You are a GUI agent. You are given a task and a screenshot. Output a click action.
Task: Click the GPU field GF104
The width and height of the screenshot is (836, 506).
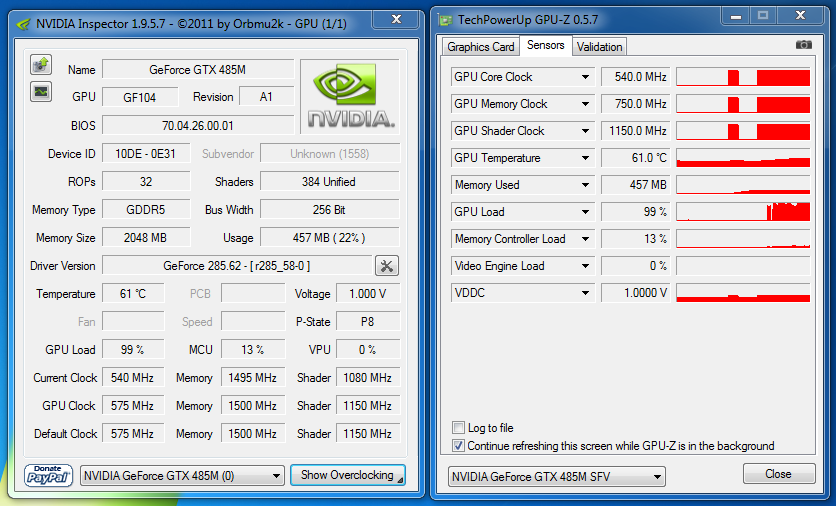pos(140,97)
